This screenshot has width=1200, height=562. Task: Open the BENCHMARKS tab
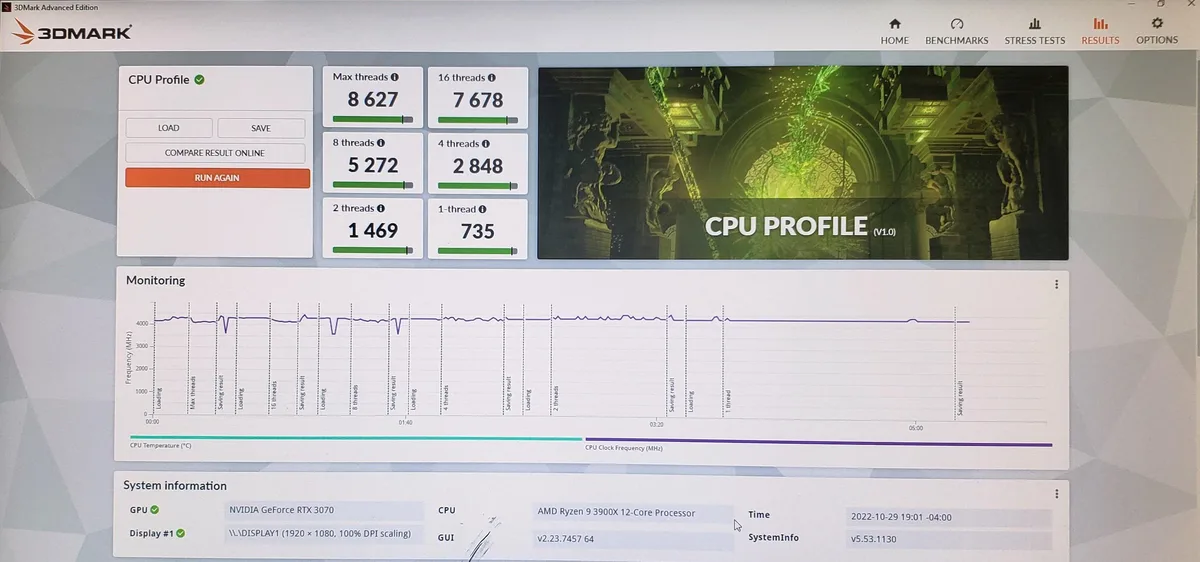tap(956, 31)
